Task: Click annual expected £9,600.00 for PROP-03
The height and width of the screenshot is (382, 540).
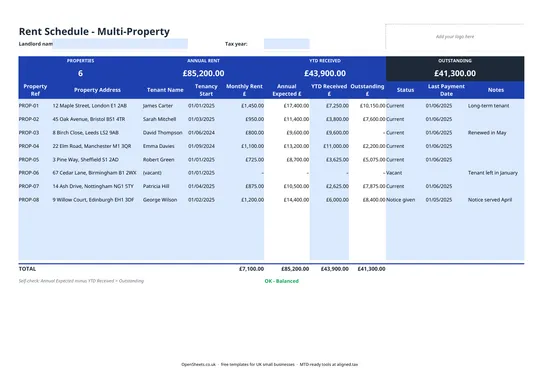Action: [298, 133]
